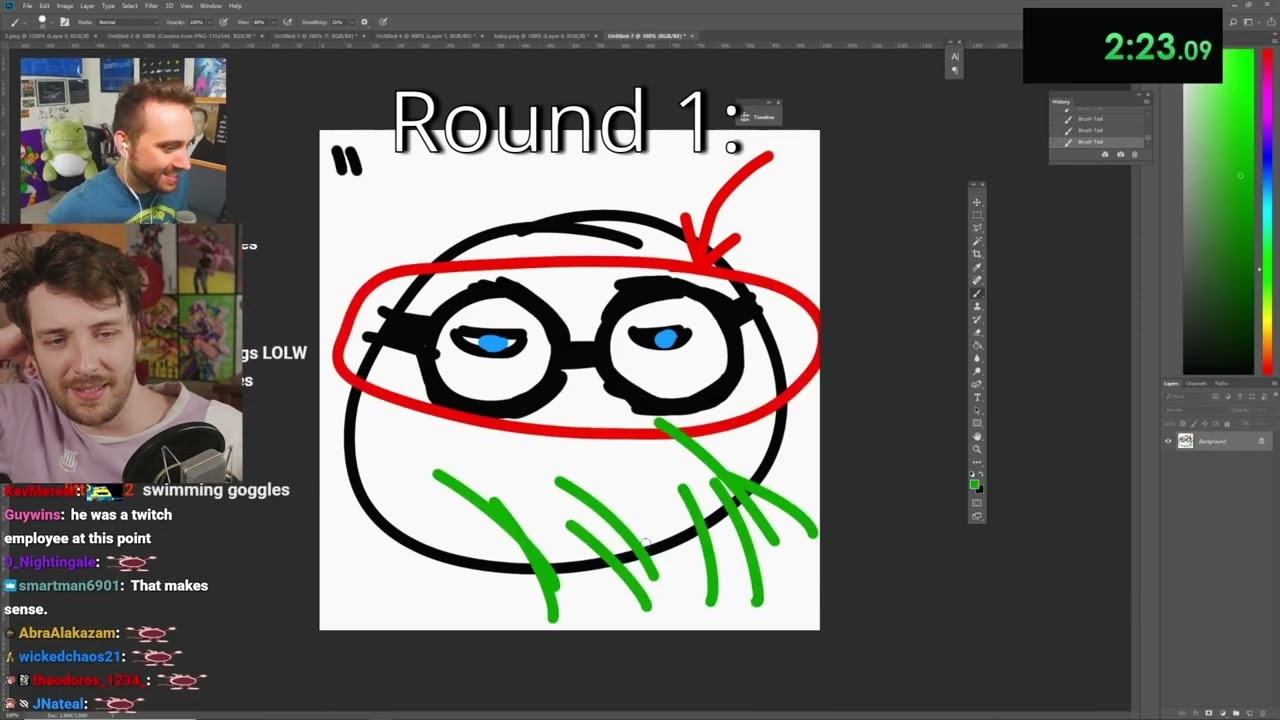
Task: Open the File menu
Action: click(x=27, y=6)
